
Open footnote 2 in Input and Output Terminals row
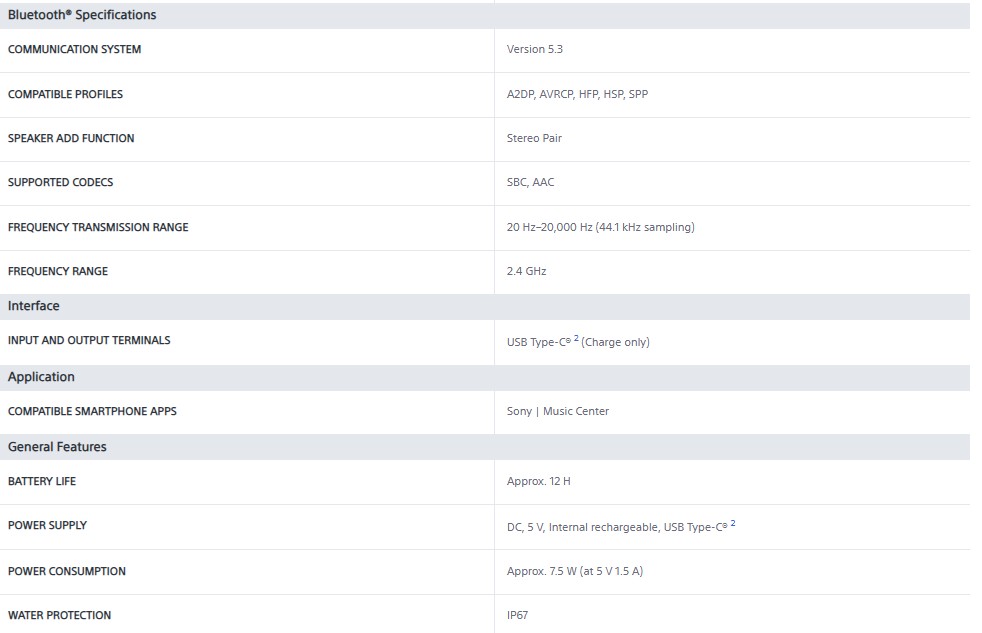pyautogui.click(x=576, y=339)
